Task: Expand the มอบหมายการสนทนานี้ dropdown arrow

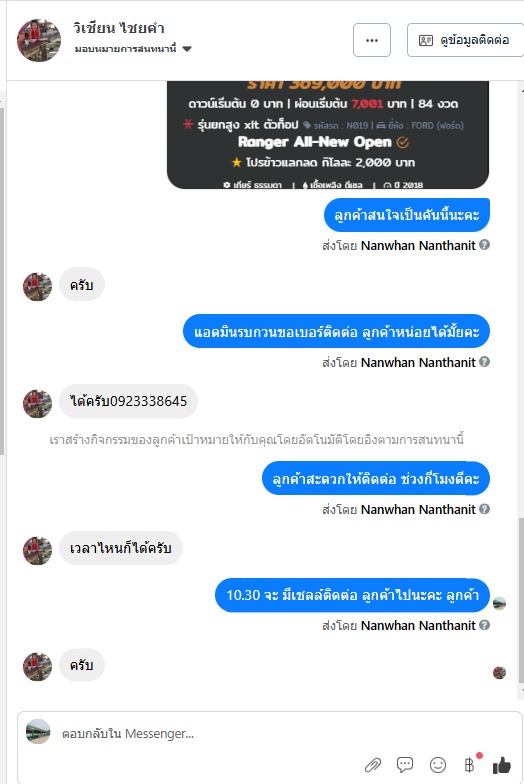Action: coord(187,49)
